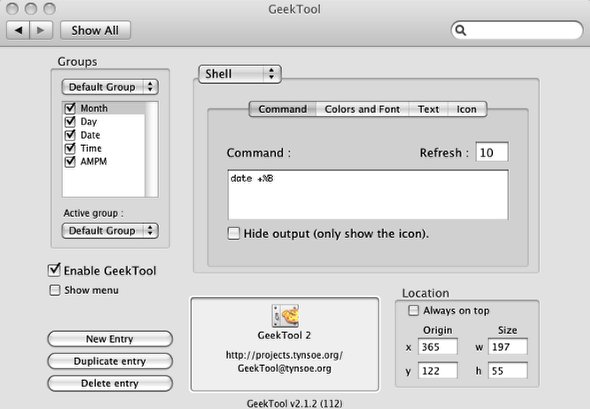Click into the Command text area
The height and width of the screenshot is (409, 590).
point(368,195)
